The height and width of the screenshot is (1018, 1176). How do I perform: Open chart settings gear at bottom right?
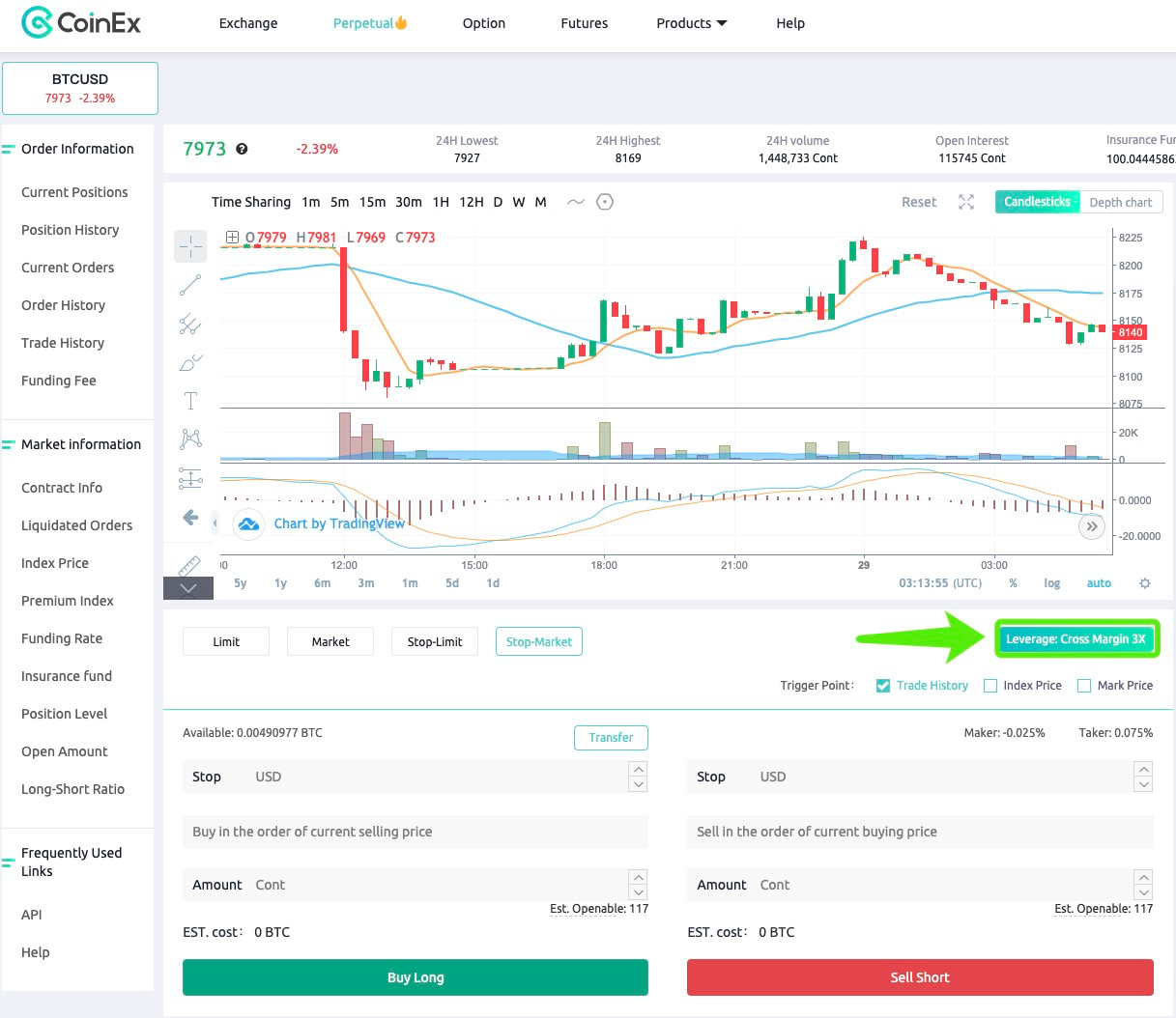click(x=1145, y=583)
